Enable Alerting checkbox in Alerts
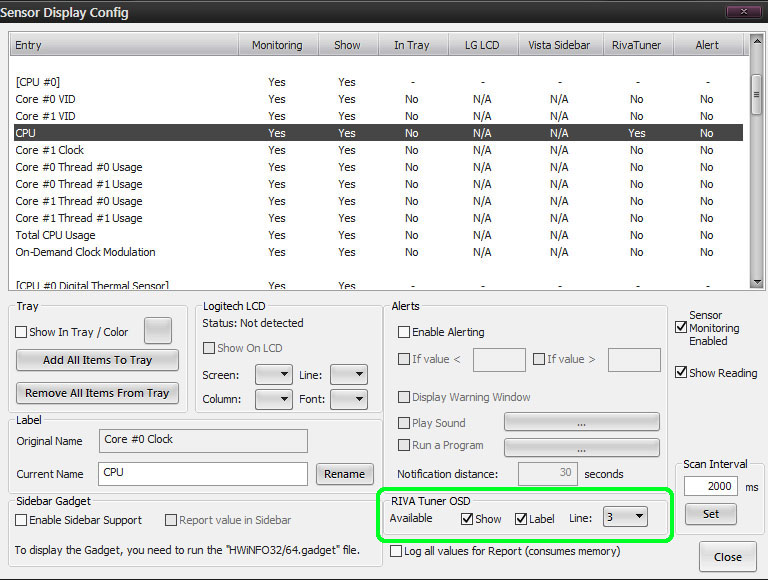Viewport: 768px width, 580px height. [x=404, y=332]
